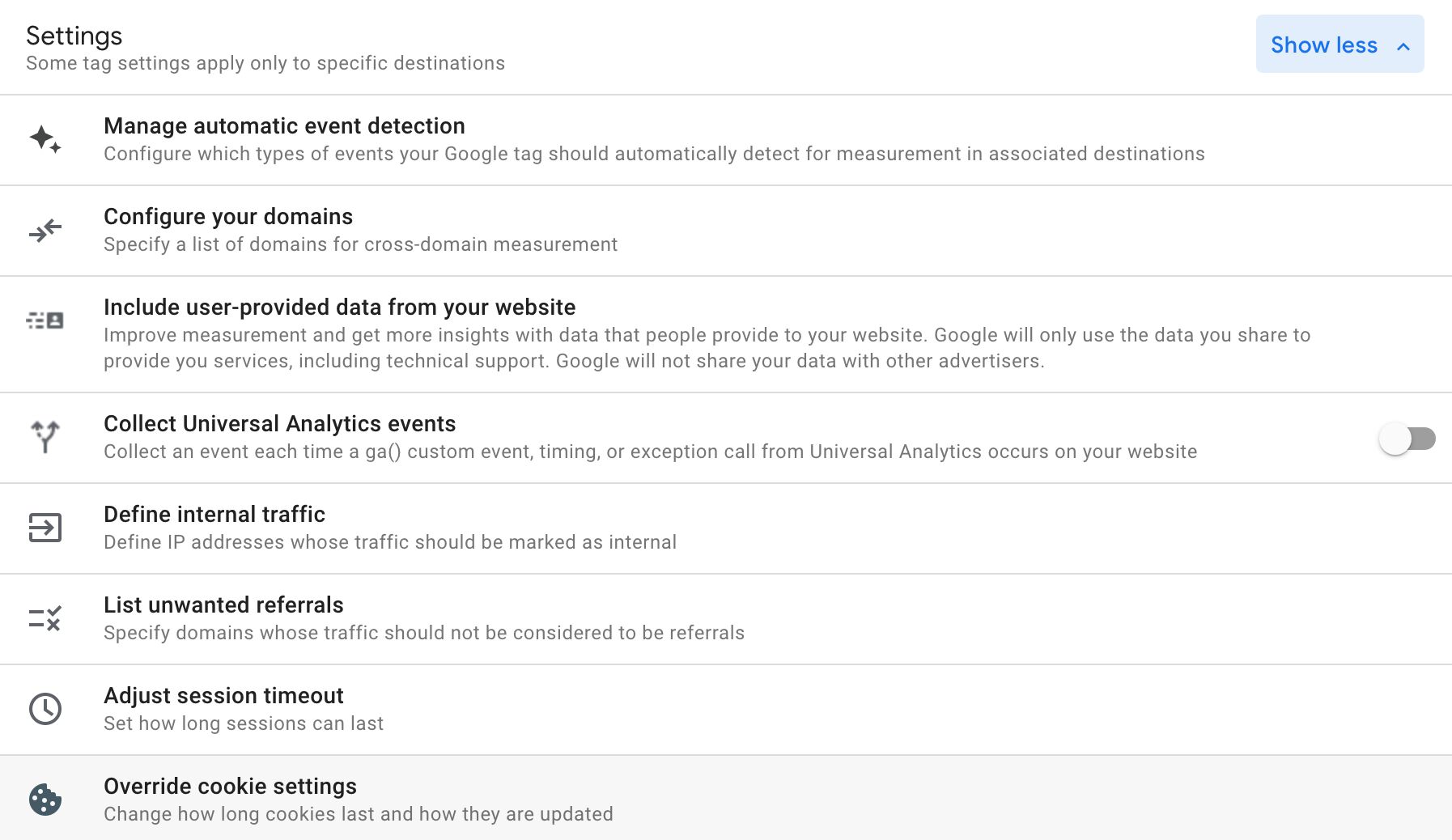Click the chevron up arrow beside Show less

pos(1403,46)
